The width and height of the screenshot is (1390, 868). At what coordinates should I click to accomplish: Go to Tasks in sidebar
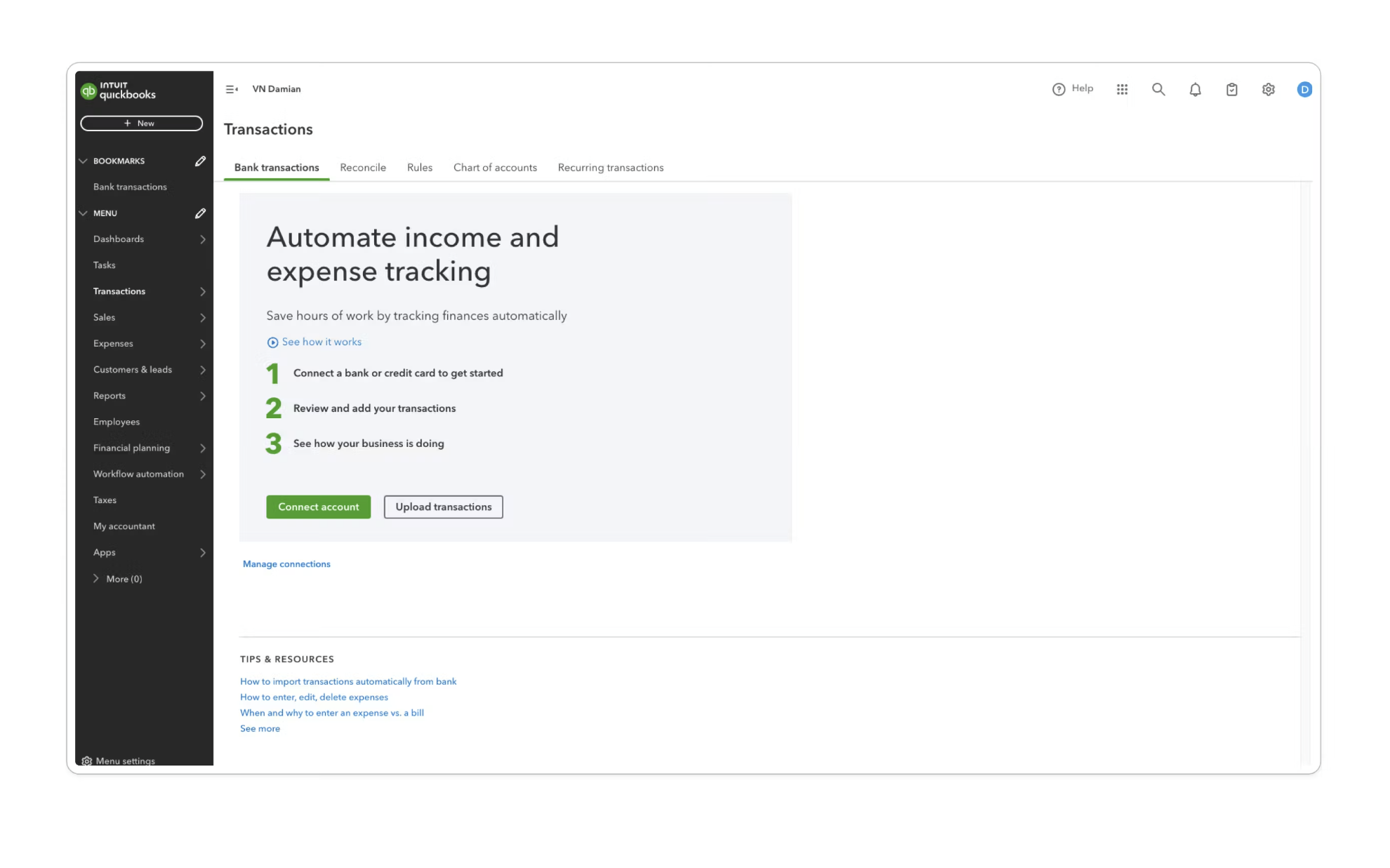point(104,265)
